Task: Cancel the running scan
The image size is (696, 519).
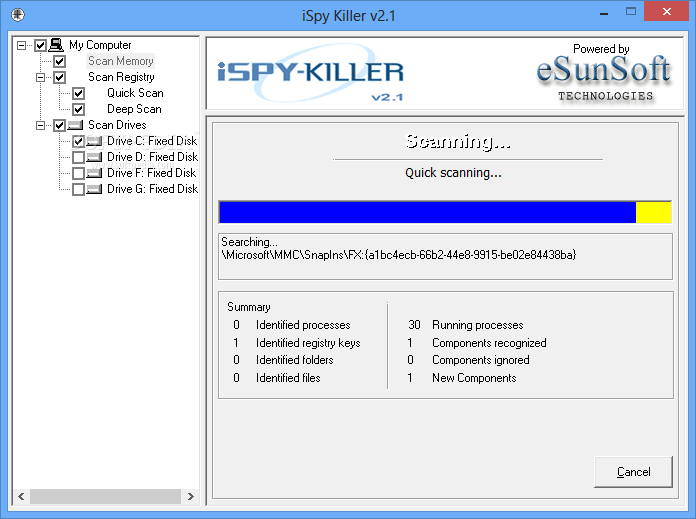Action: tap(633, 471)
